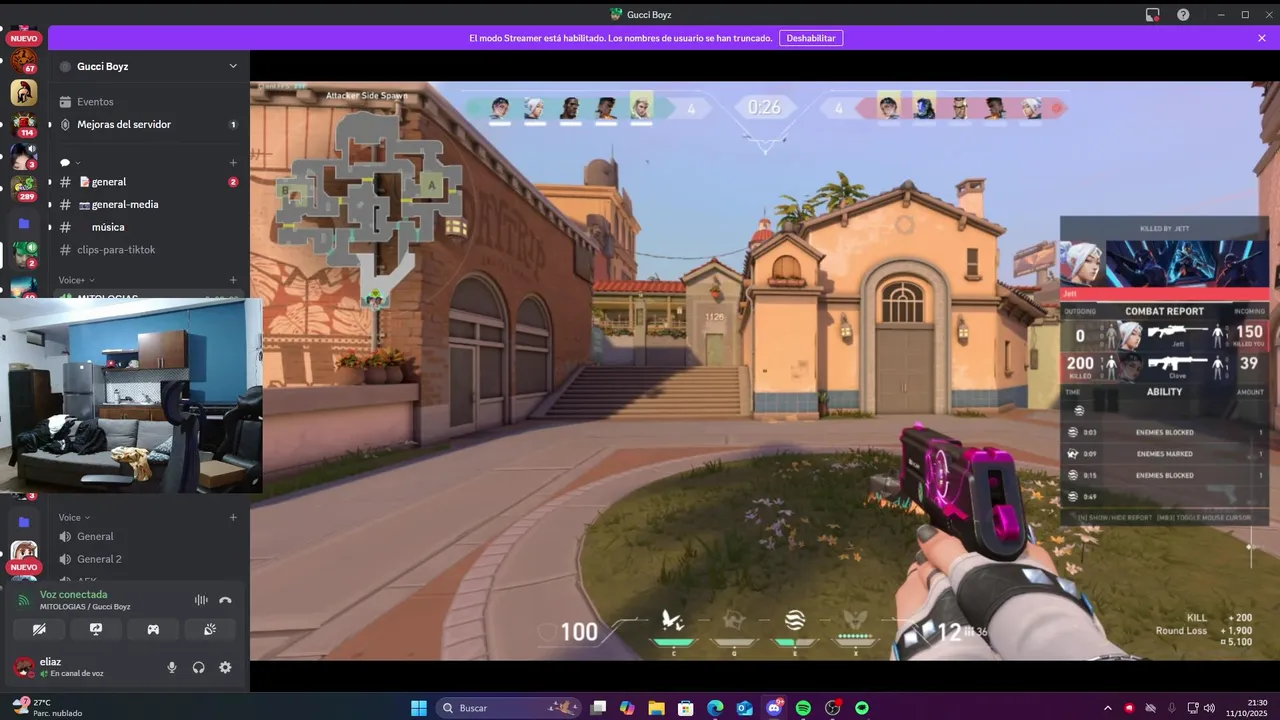Open server with 114 notification badge
Image resolution: width=1280 pixels, height=720 pixels.
[x=24, y=125]
